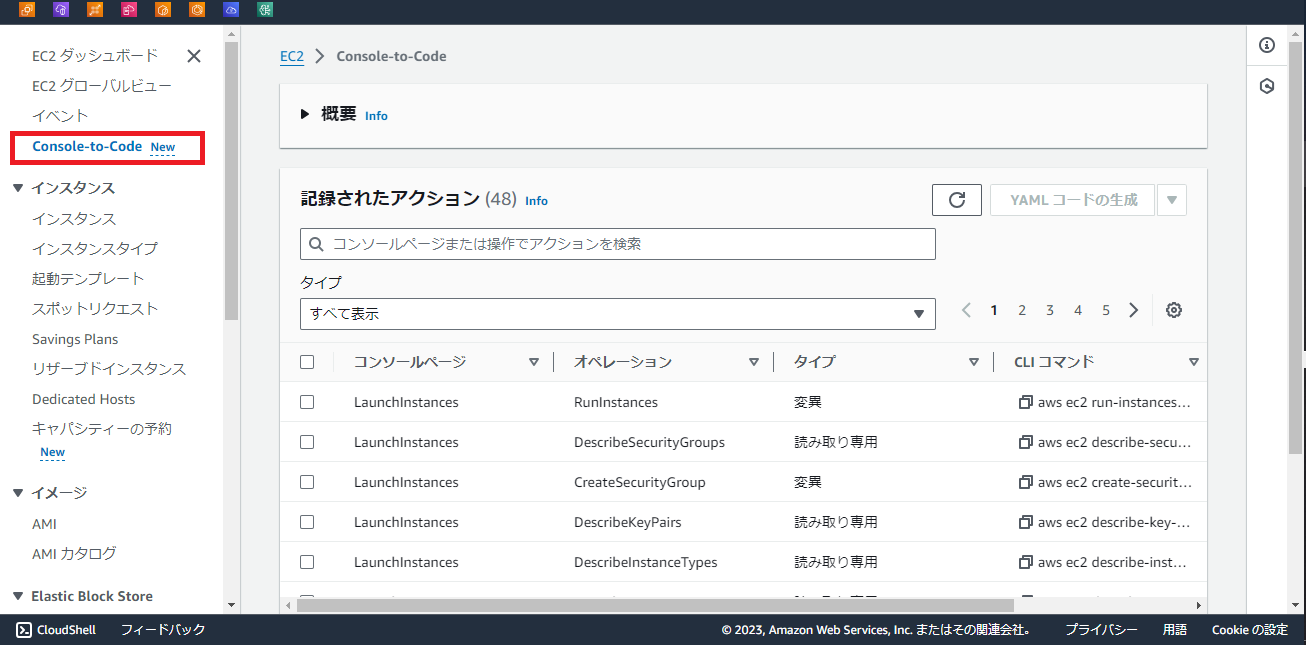
Task: Open スポットリクエスト in the sidebar
Action: click(95, 308)
